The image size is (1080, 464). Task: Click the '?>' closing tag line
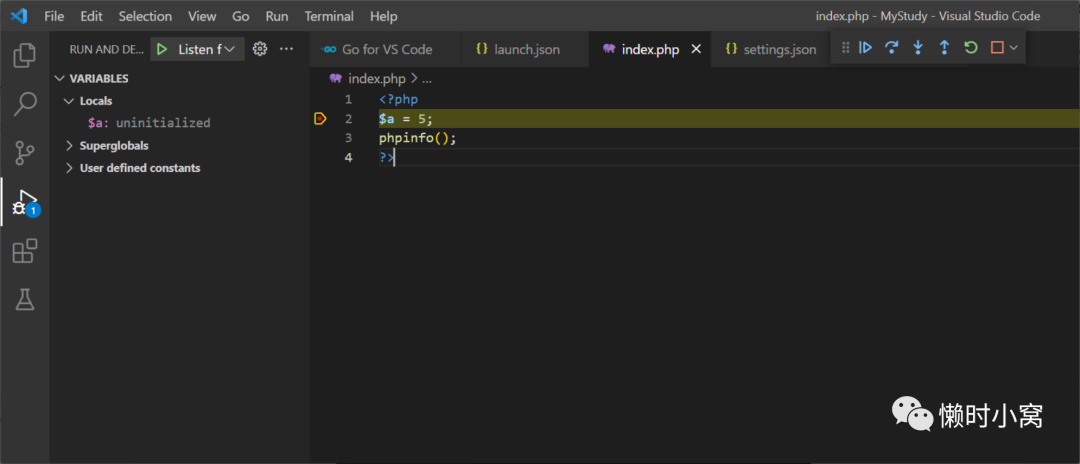pos(386,157)
